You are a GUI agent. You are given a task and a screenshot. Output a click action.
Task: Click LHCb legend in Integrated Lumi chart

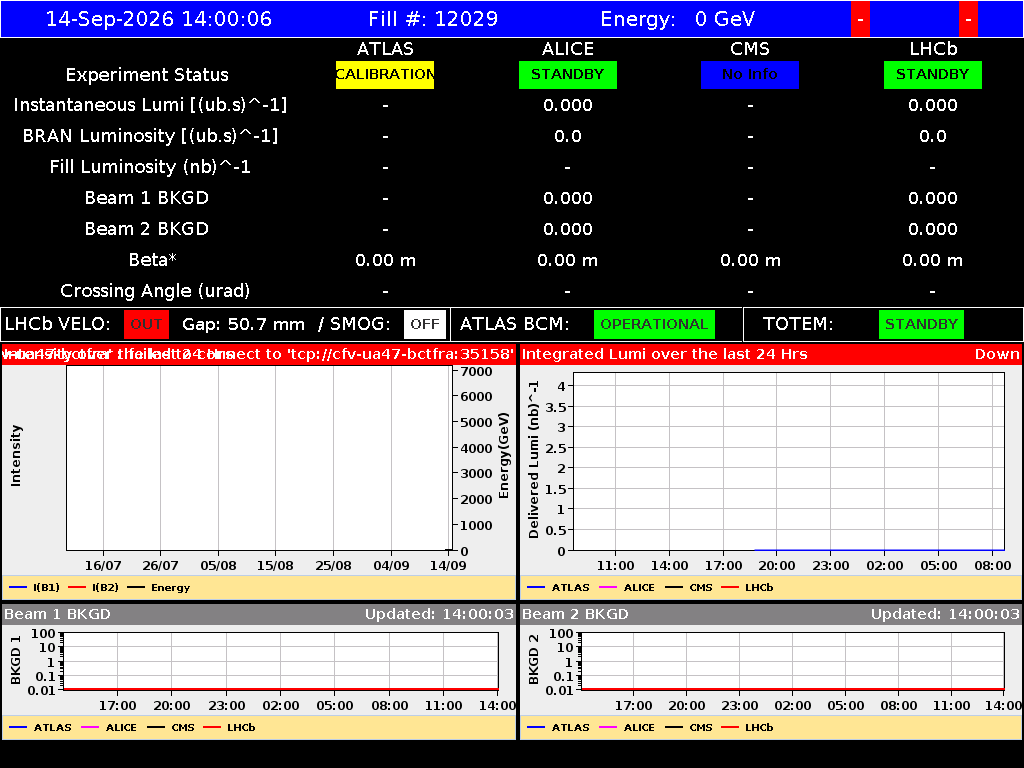747,588
